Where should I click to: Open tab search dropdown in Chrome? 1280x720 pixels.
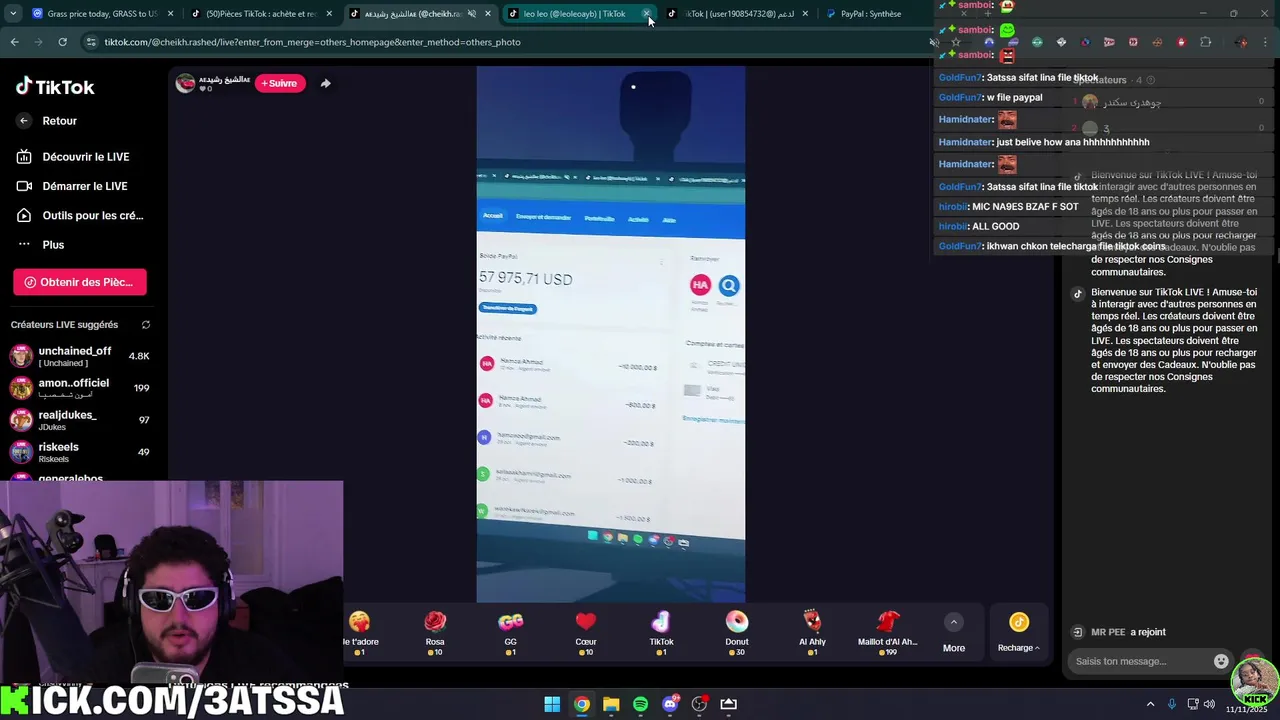12,14
